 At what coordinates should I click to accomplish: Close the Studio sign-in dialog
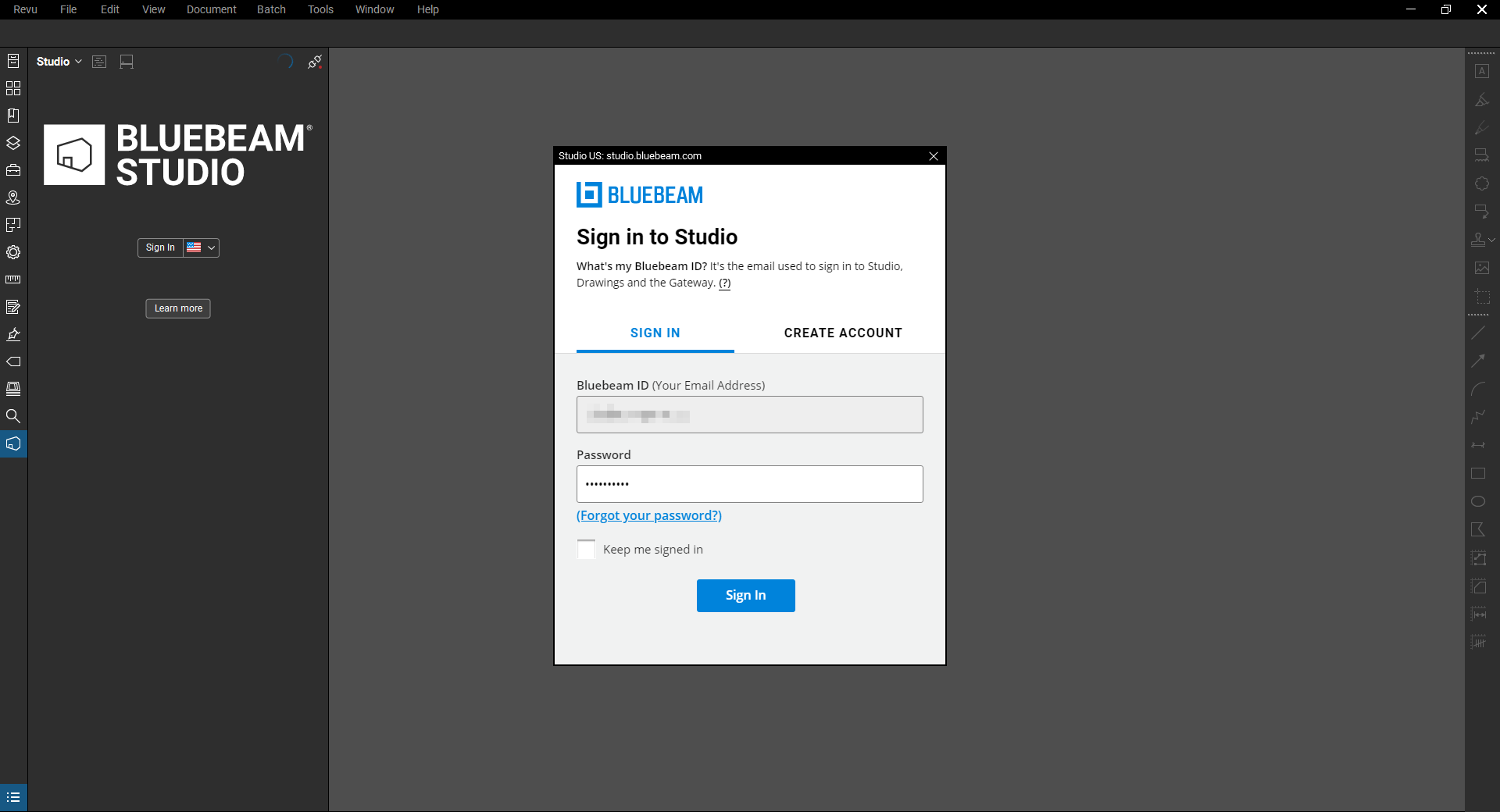coord(933,156)
